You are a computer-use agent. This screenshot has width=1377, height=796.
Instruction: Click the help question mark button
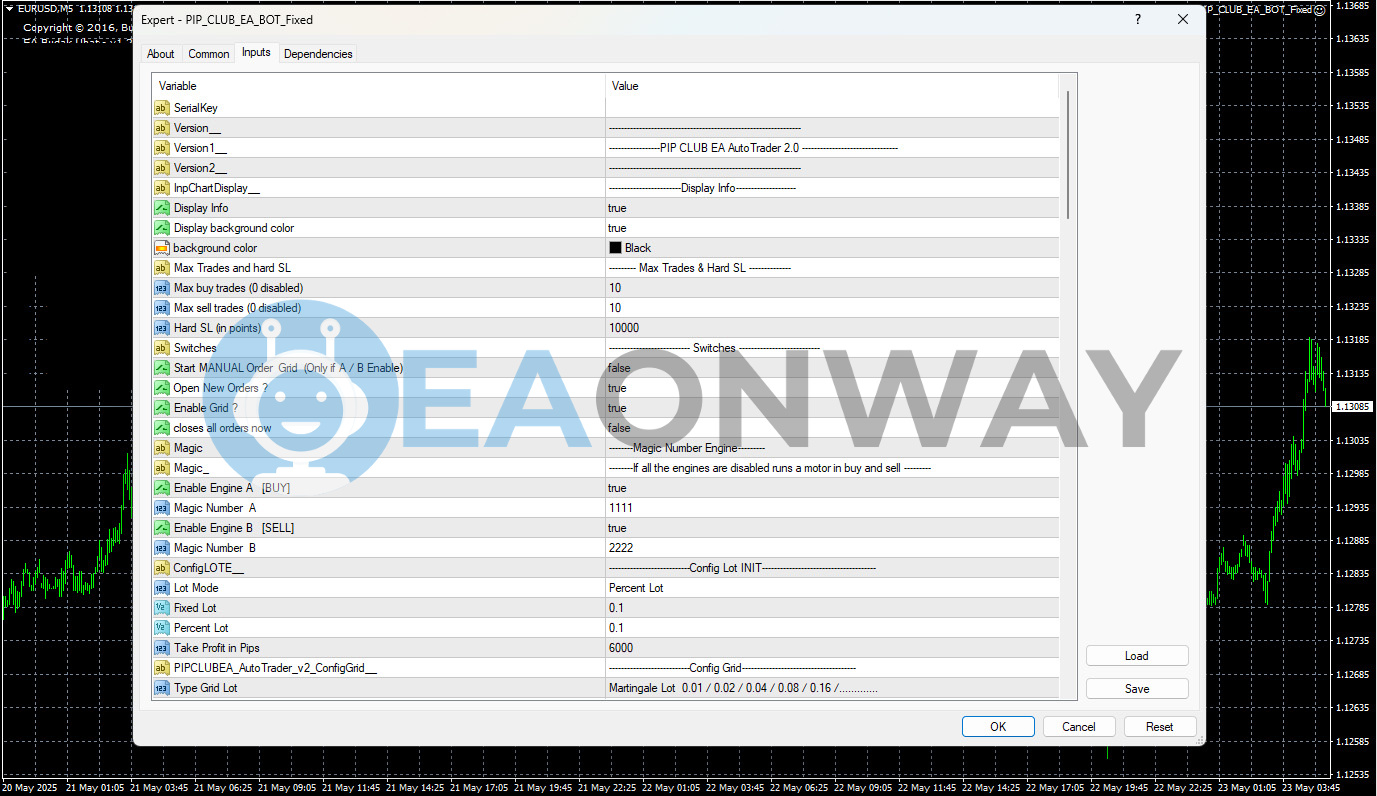click(x=1138, y=19)
